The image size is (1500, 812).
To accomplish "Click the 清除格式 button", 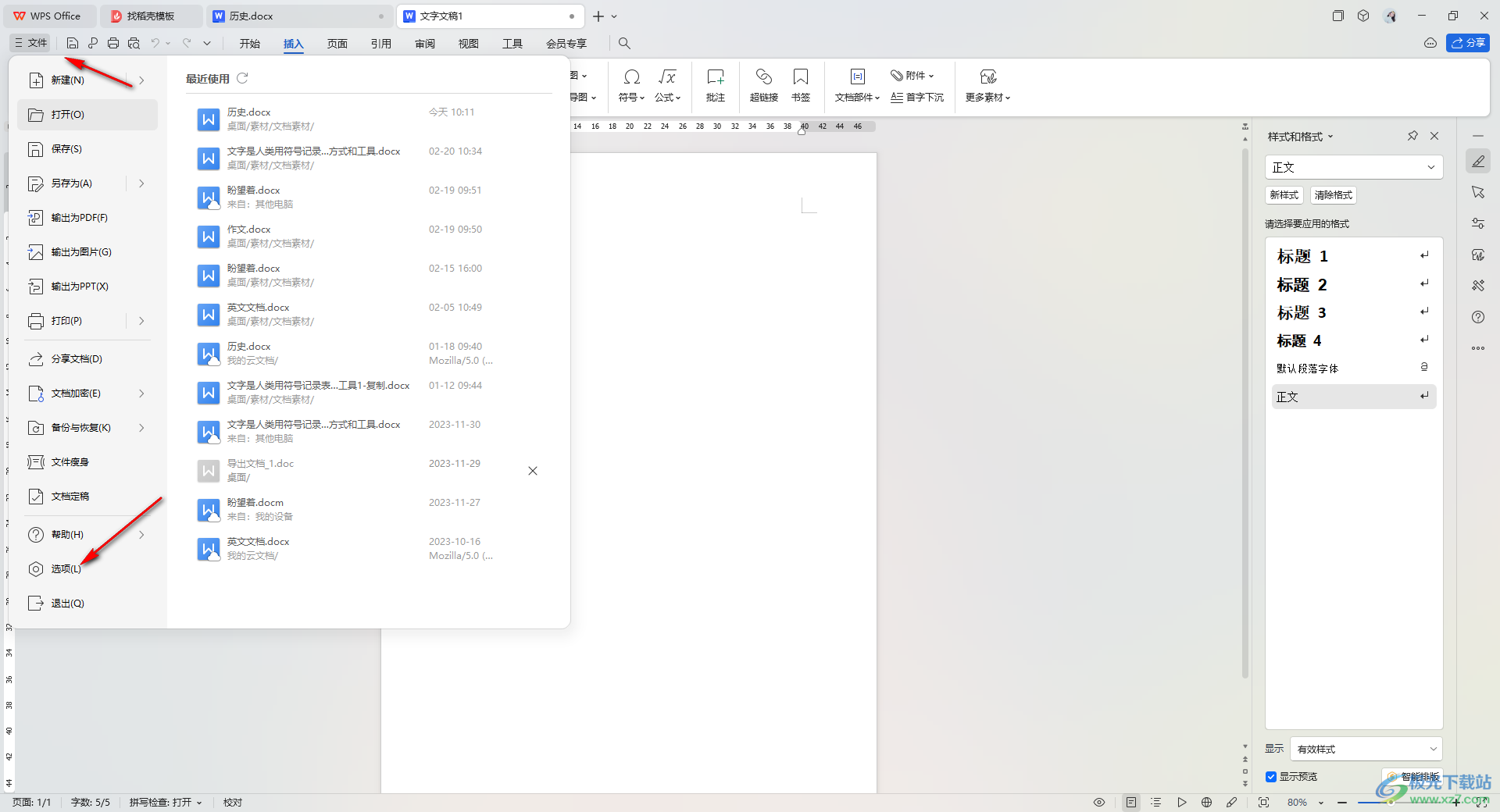I will (1334, 195).
